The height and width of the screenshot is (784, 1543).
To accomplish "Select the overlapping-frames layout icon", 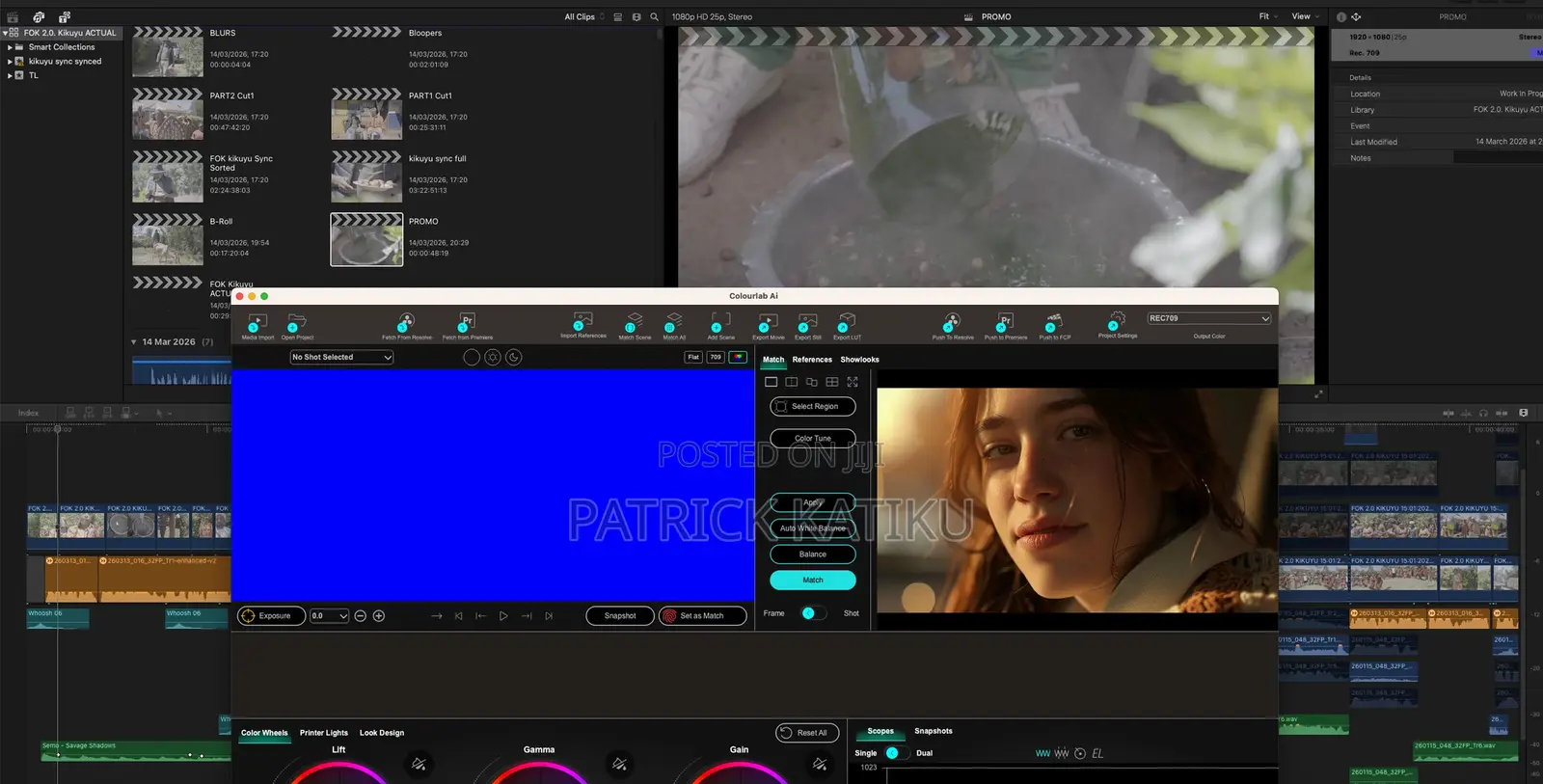I will point(812,382).
